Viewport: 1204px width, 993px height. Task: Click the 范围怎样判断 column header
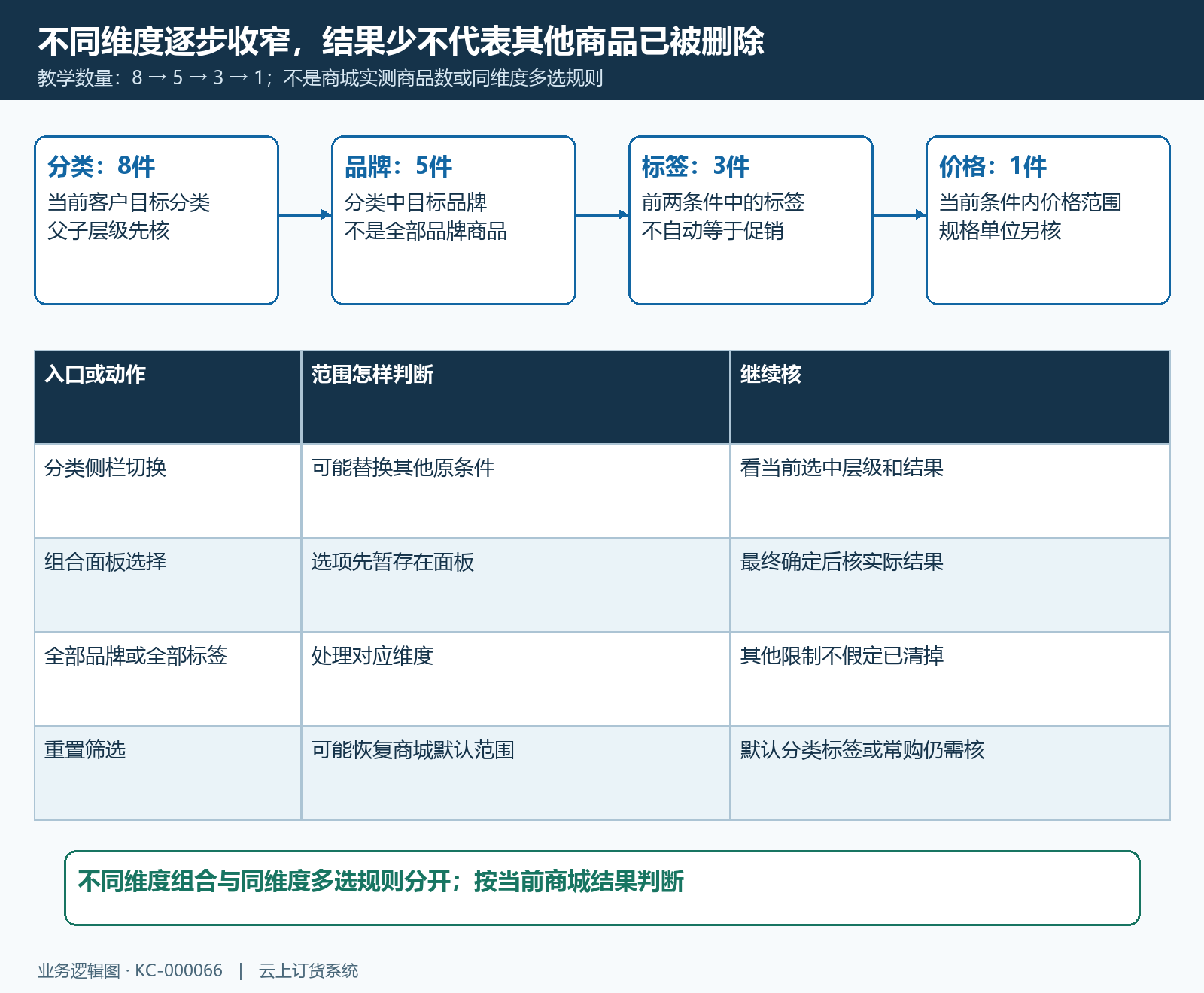pos(515,397)
